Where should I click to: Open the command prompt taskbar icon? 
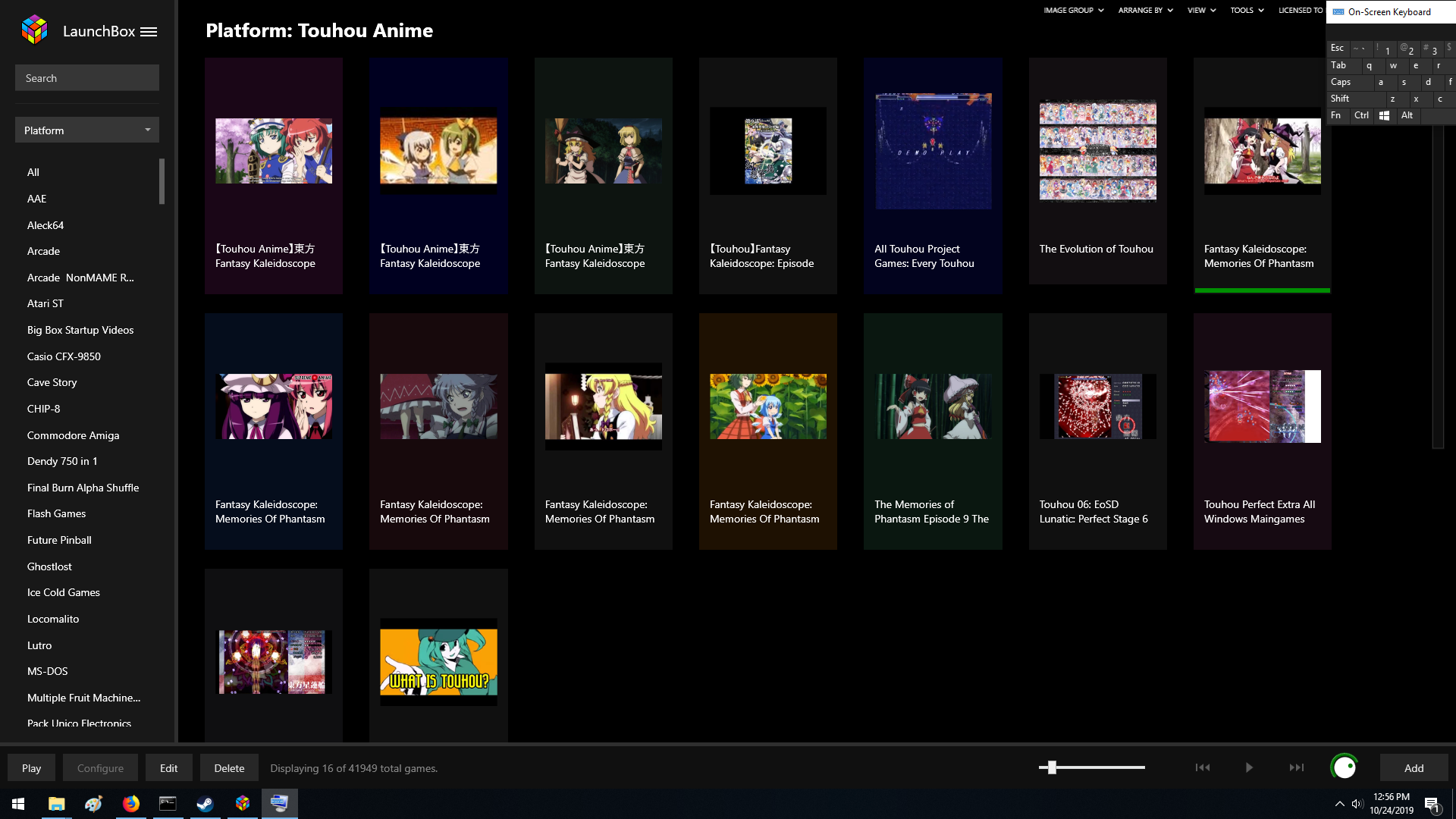168,804
